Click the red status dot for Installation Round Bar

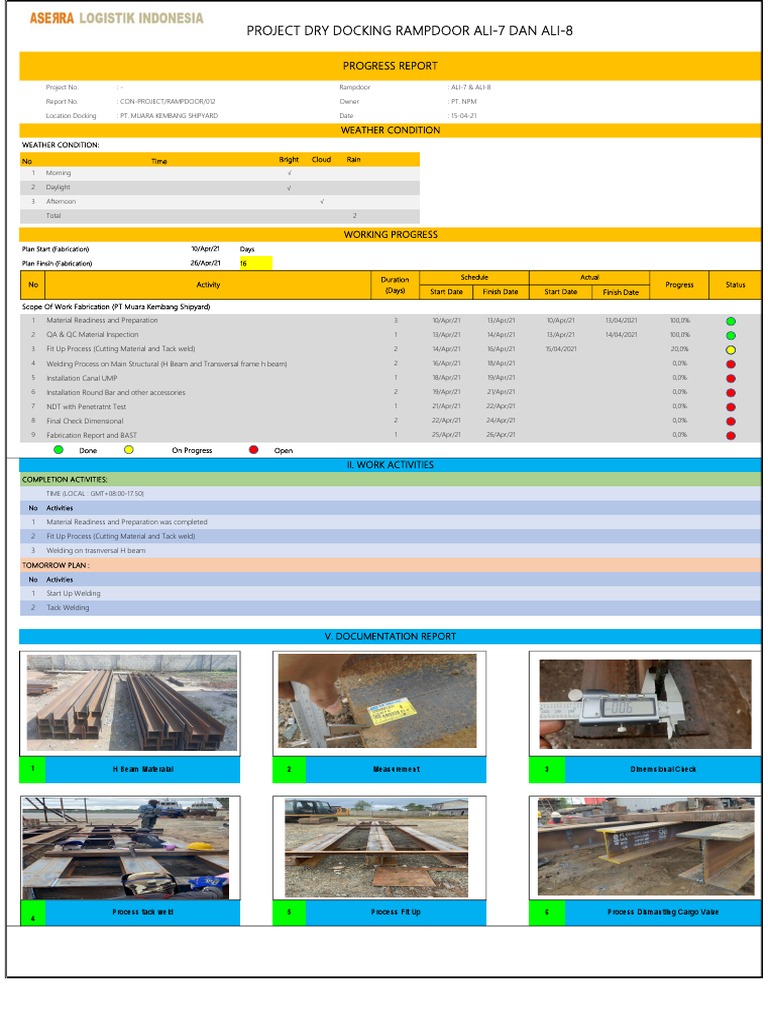pyautogui.click(x=731, y=393)
